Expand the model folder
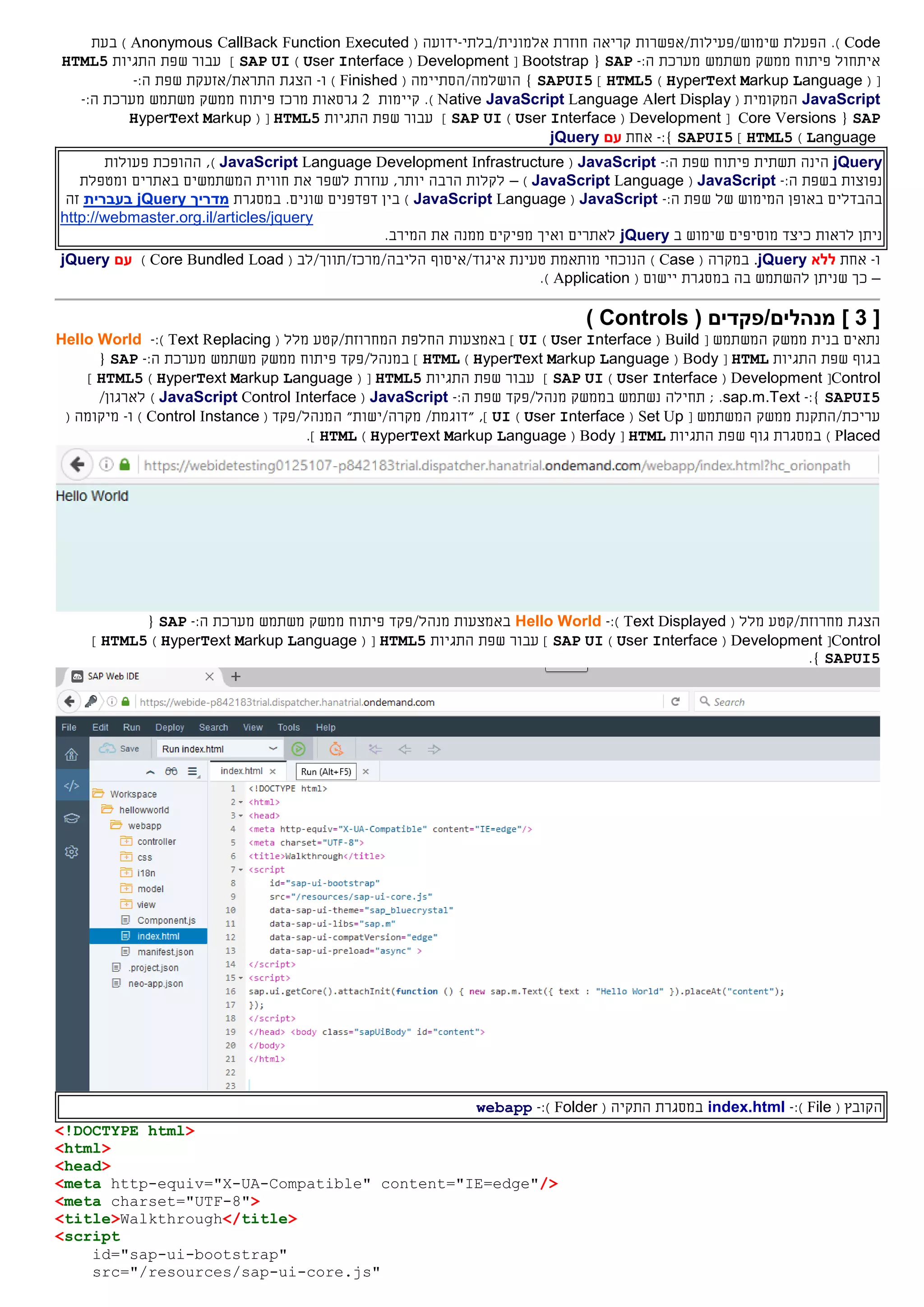The height and width of the screenshot is (1307, 924). click(x=126, y=889)
